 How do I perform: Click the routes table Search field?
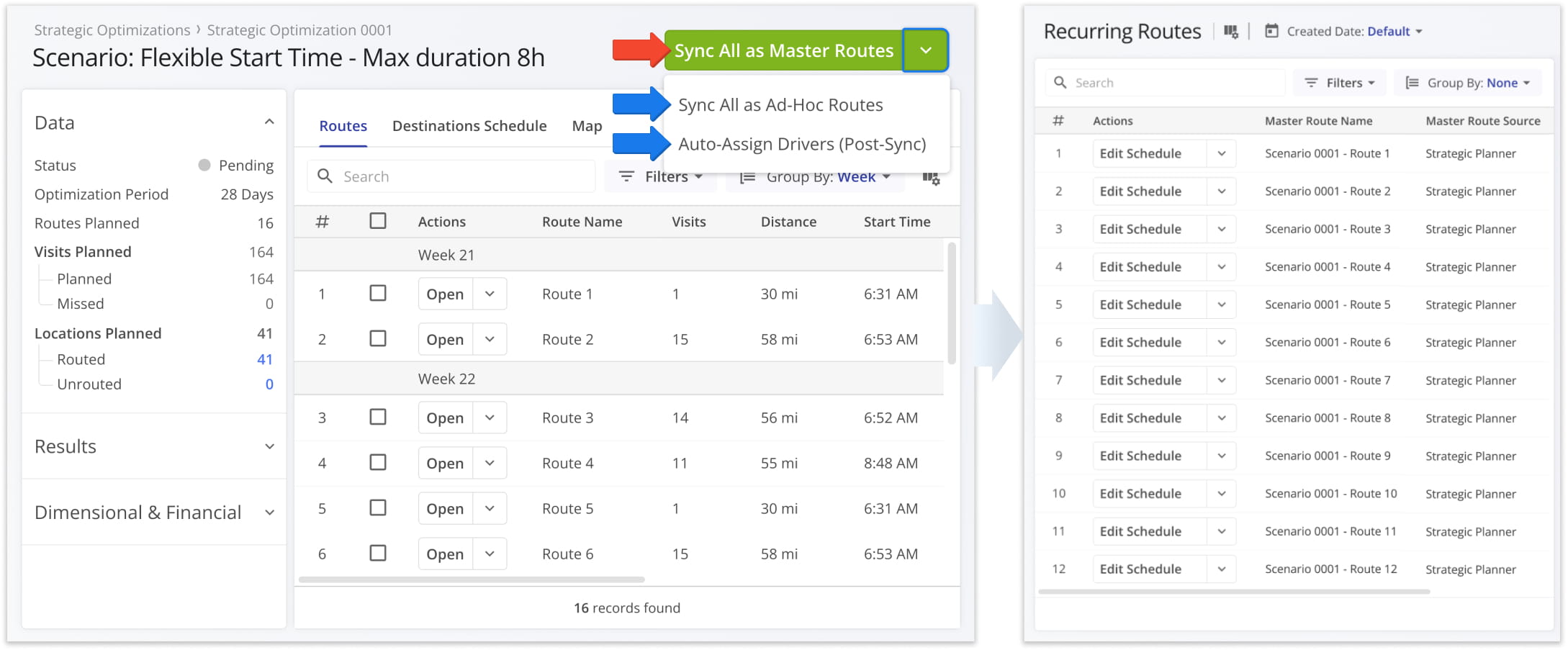point(451,176)
